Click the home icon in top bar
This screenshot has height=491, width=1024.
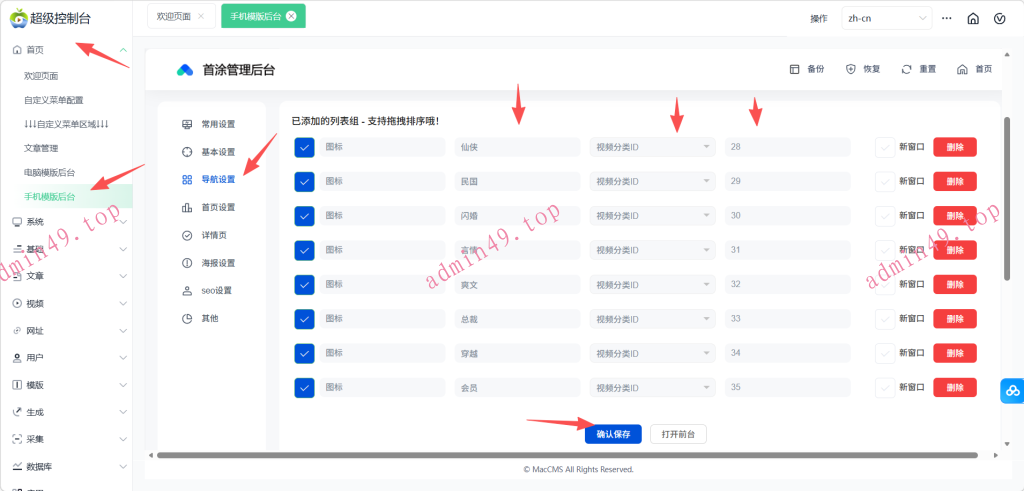pos(972,18)
